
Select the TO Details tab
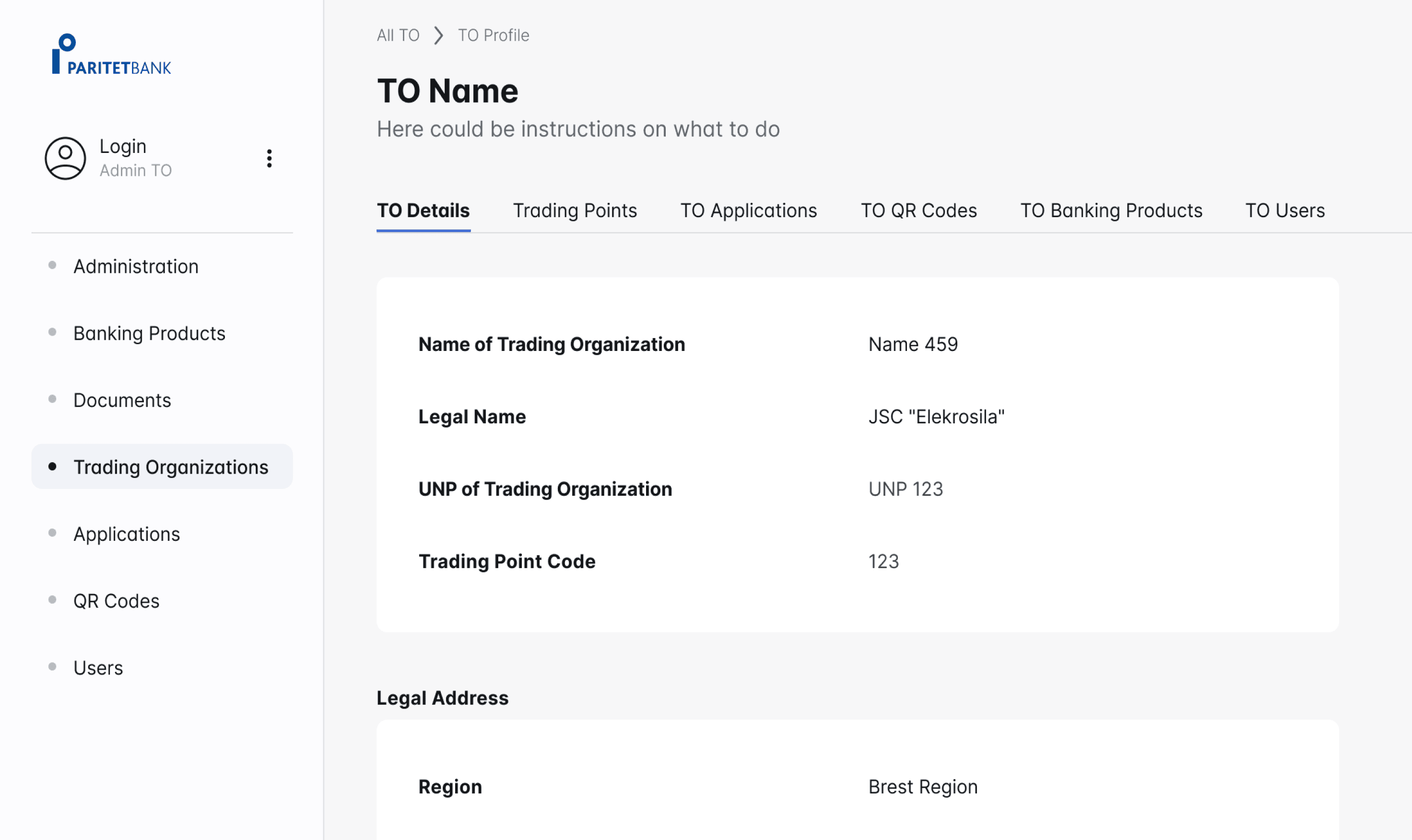[x=423, y=210]
